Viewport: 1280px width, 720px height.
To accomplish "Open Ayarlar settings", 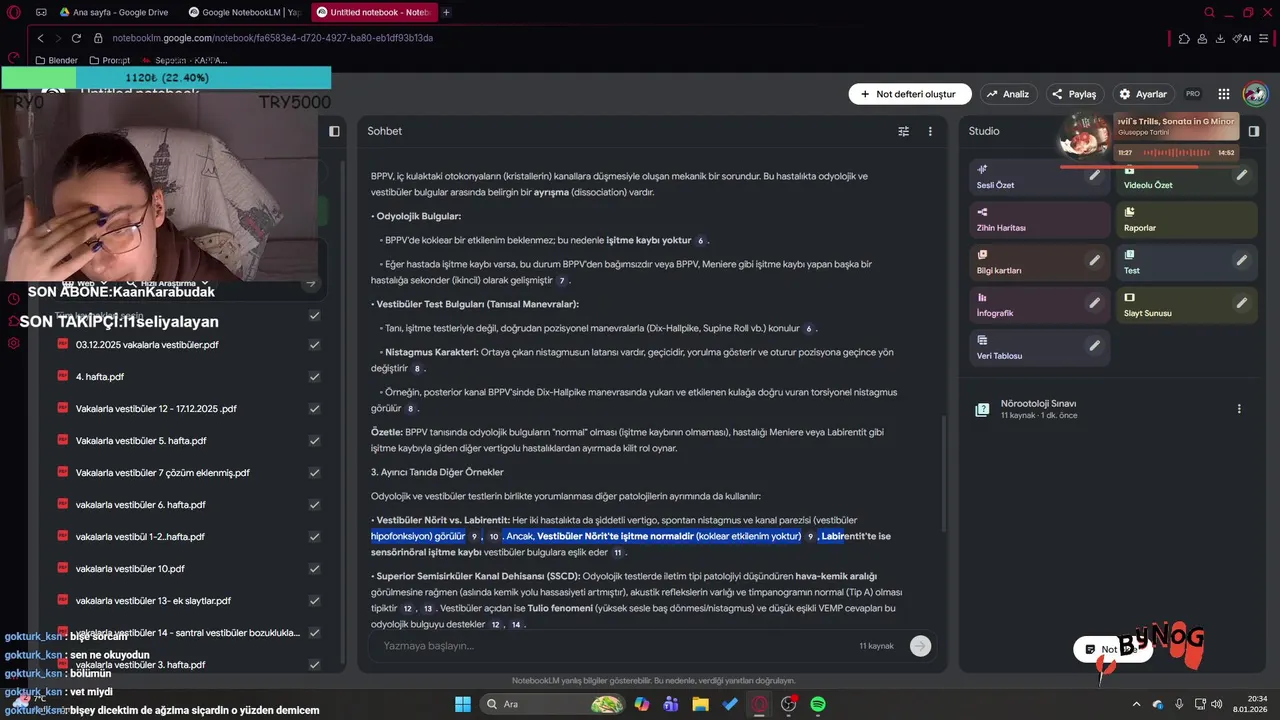I will 1143,94.
